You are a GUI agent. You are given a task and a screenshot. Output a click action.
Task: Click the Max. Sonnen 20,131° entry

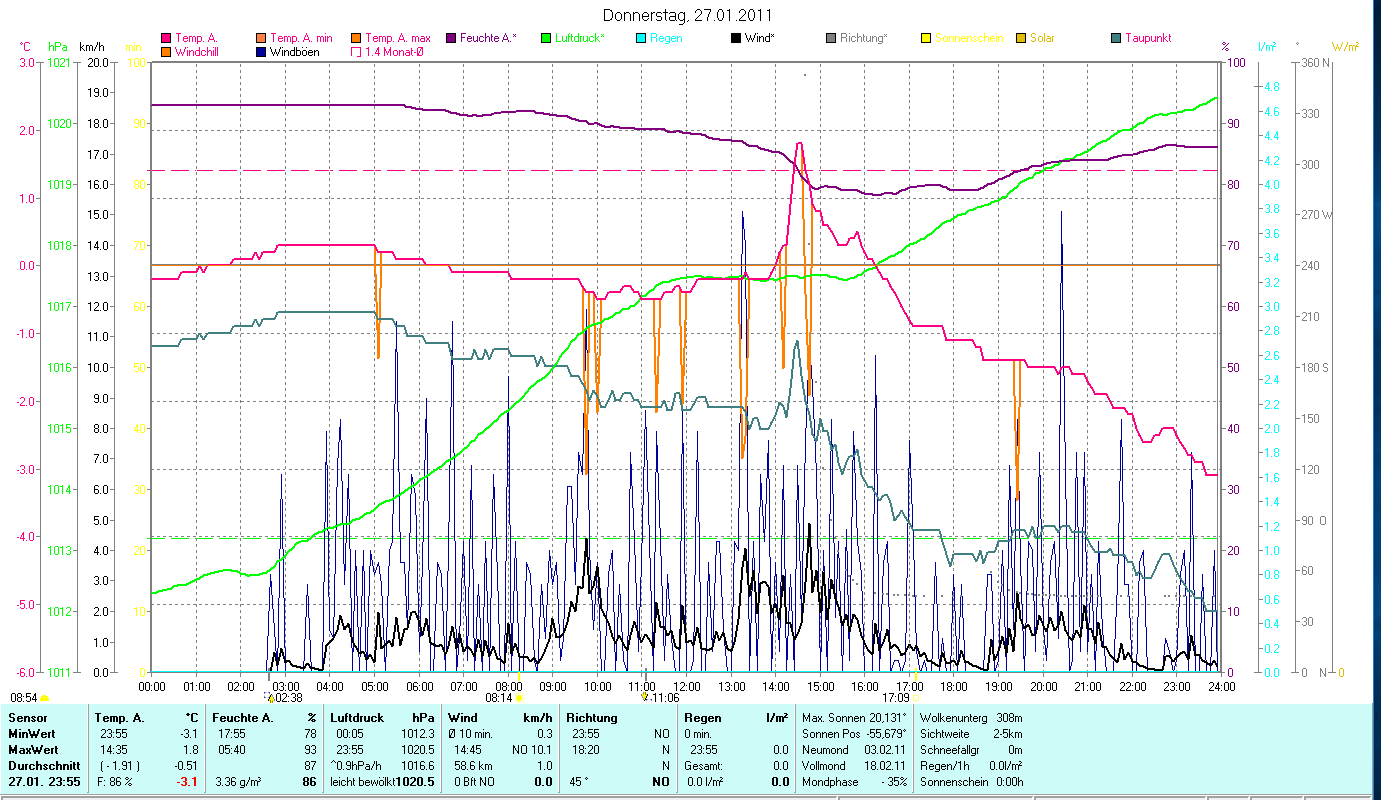point(853,717)
